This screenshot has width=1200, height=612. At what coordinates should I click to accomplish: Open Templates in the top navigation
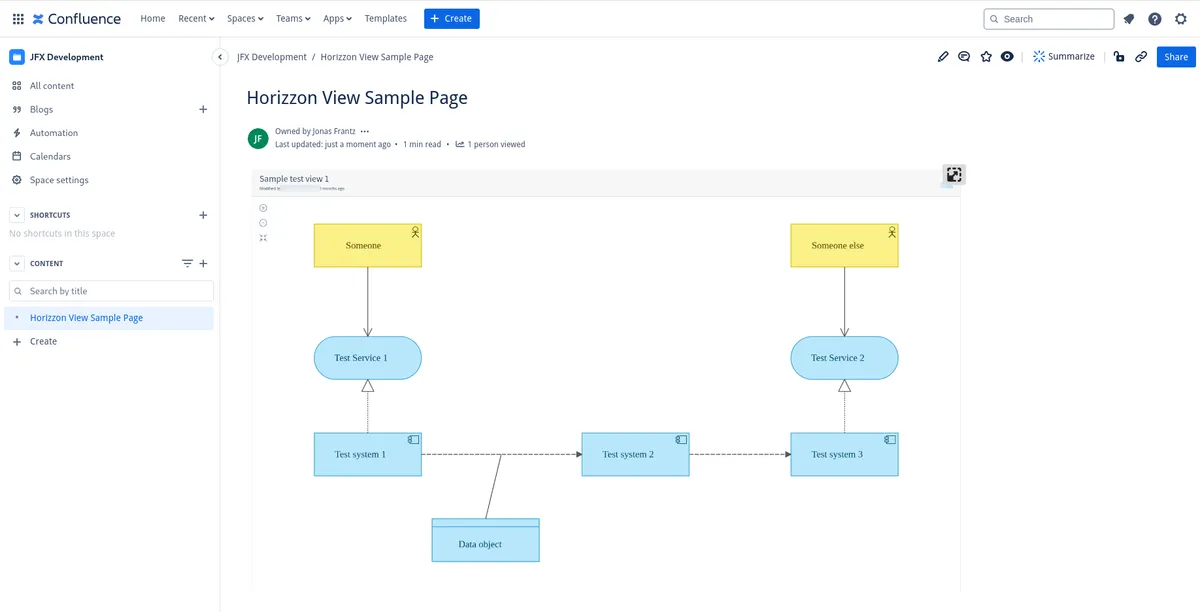click(386, 19)
